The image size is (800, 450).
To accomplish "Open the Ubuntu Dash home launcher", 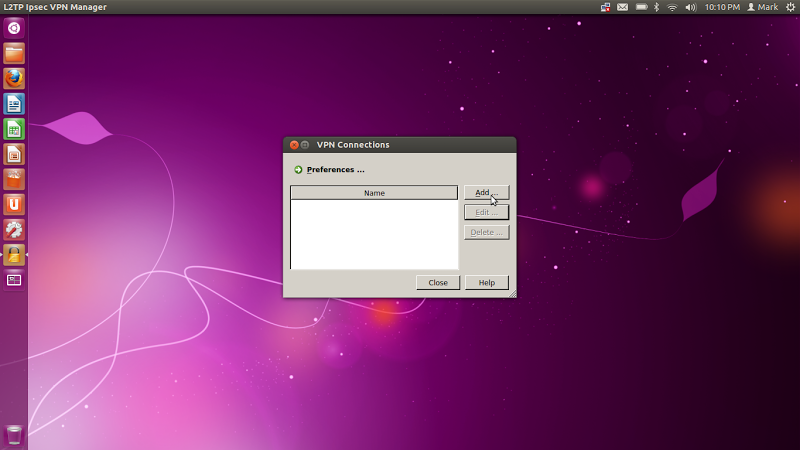I will point(14,28).
